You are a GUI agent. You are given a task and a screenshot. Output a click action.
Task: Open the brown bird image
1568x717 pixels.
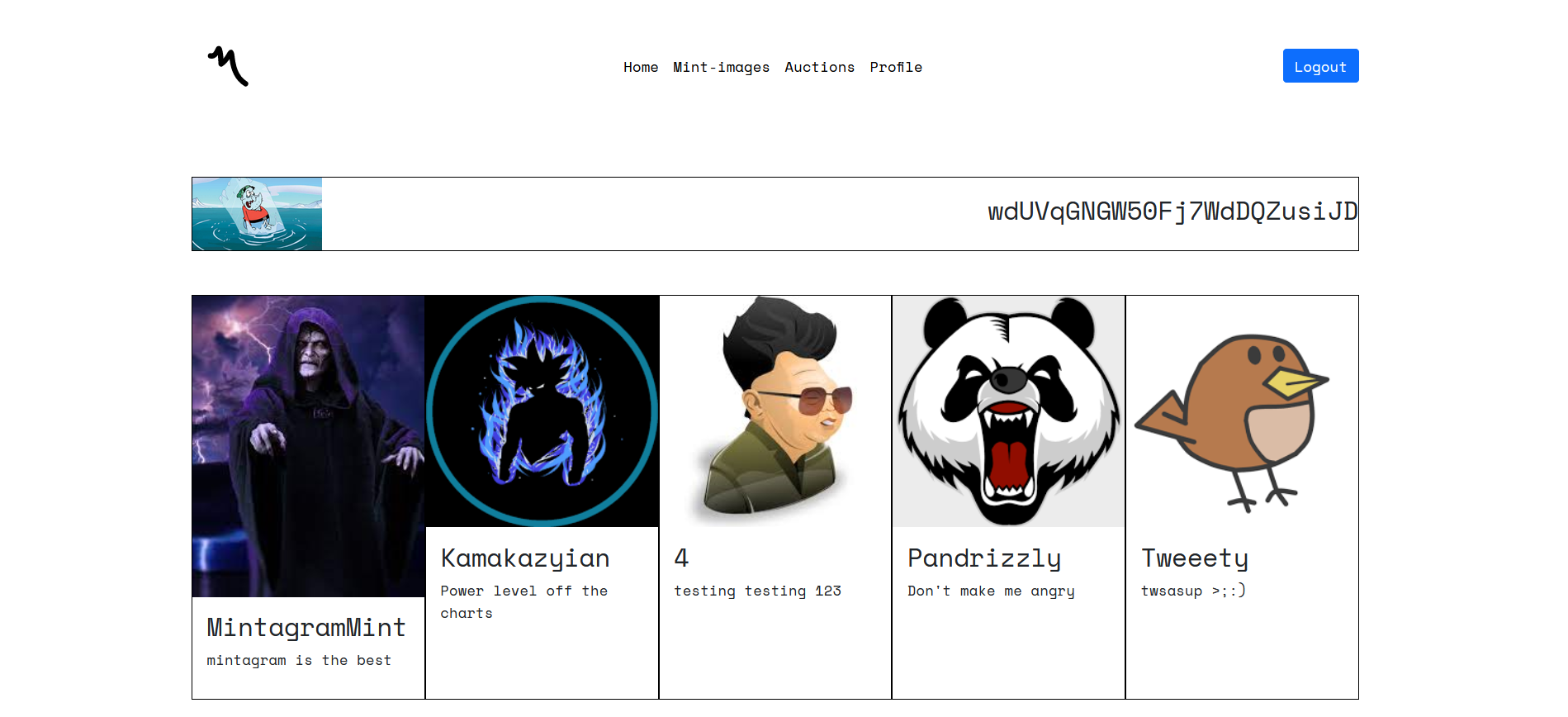(1242, 411)
